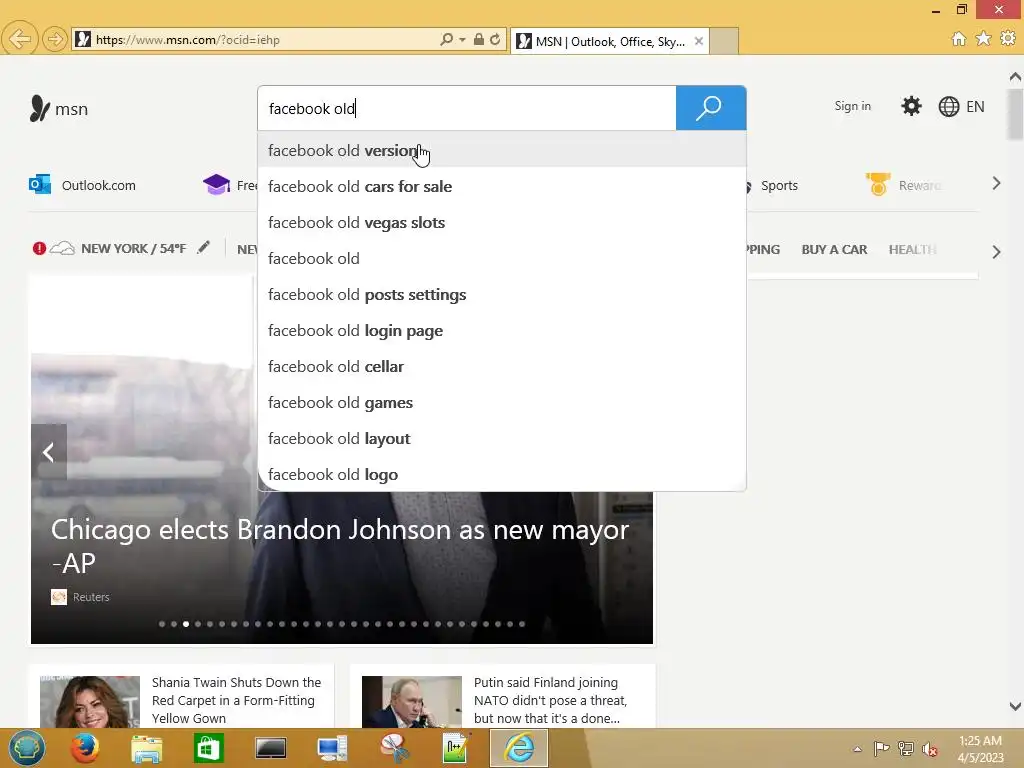This screenshot has height=768, width=1024.
Task: Select suggestion 'facebook old cars for sale'
Action: (x=502, y=187)
